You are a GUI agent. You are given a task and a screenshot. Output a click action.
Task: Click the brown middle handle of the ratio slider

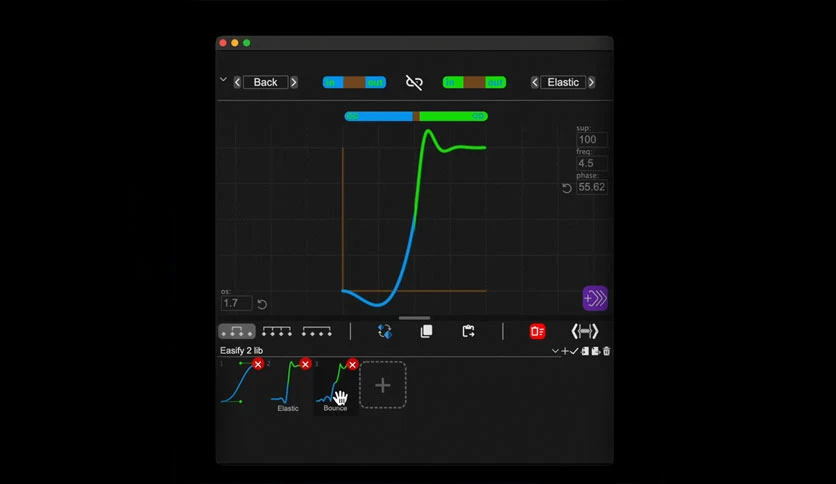[416, 116]
